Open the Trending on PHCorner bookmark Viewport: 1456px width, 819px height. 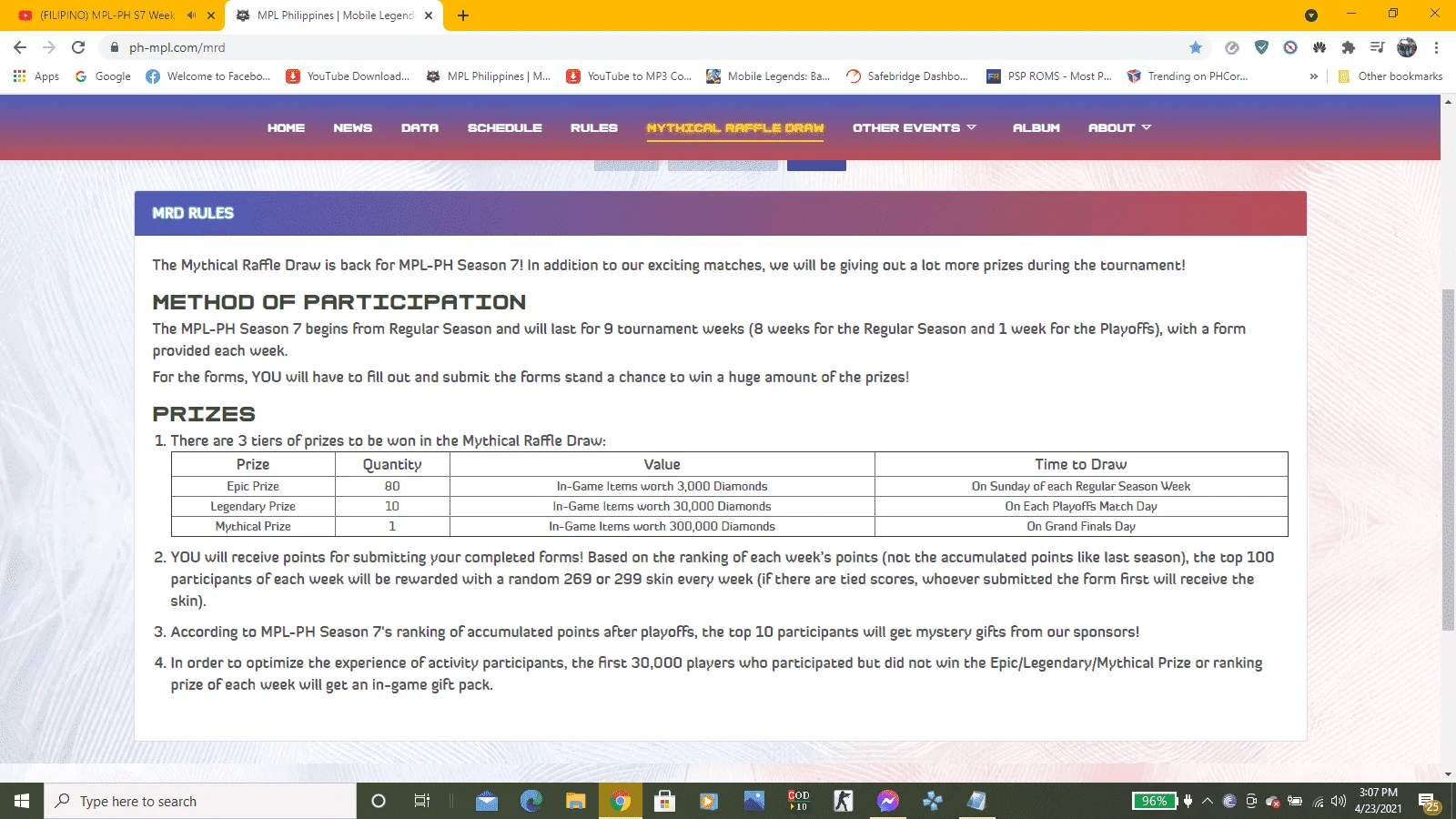tap(1188, 76)
